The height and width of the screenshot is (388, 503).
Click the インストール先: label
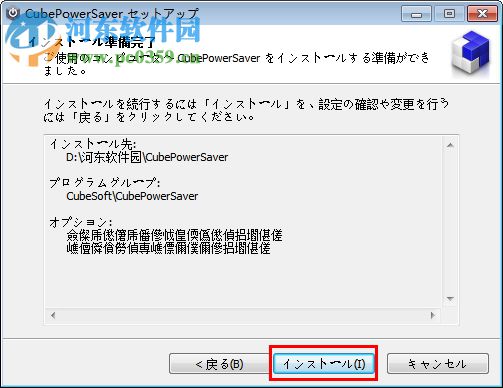(93, 144)
